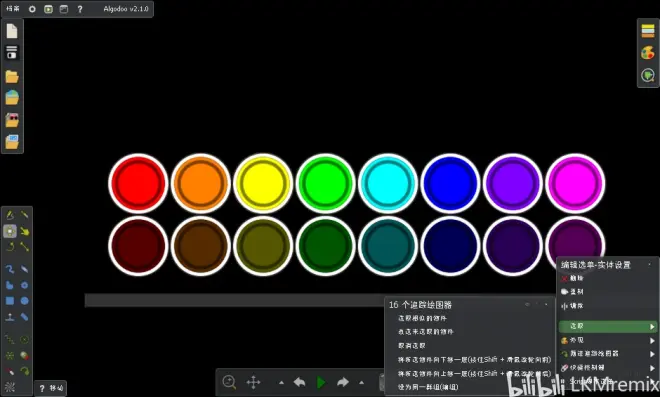
Task: Expand the controller submenu arrow
Action: (652, 368)
